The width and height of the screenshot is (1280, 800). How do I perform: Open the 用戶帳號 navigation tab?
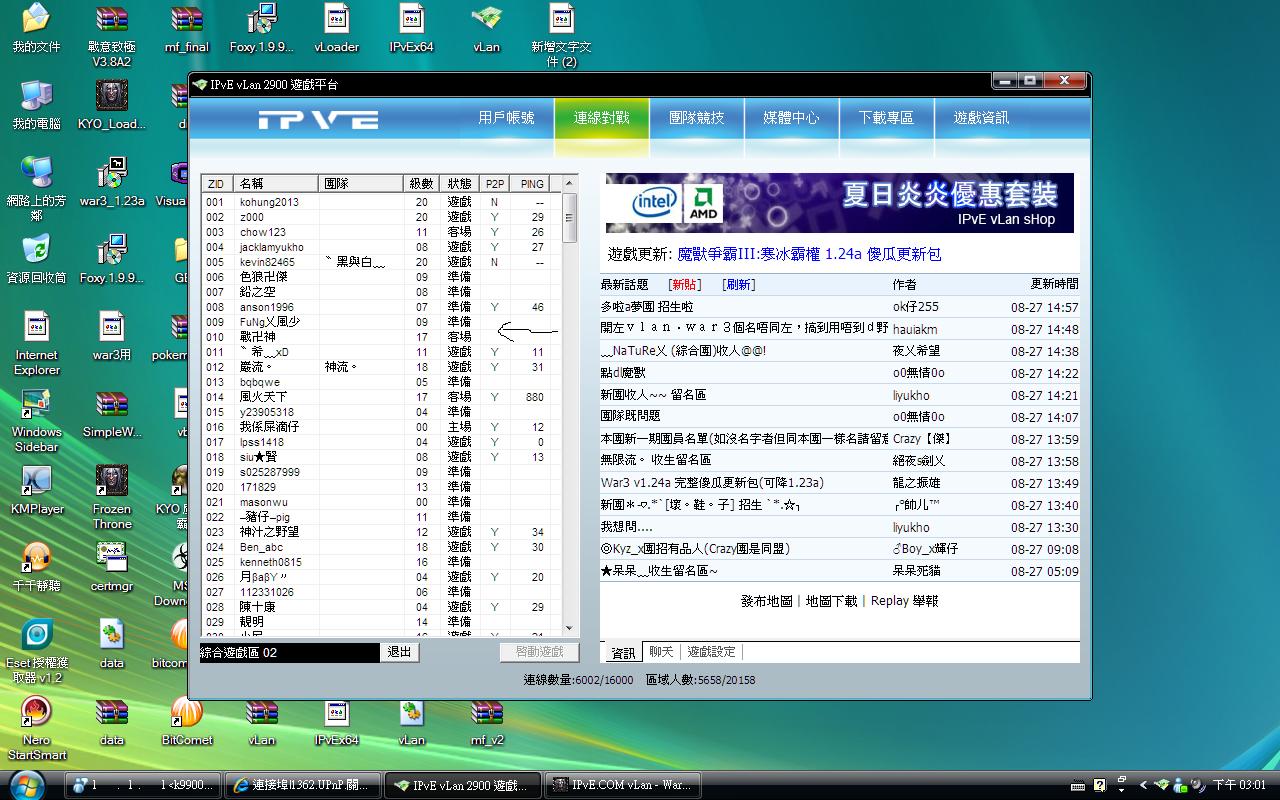[506, 118]
